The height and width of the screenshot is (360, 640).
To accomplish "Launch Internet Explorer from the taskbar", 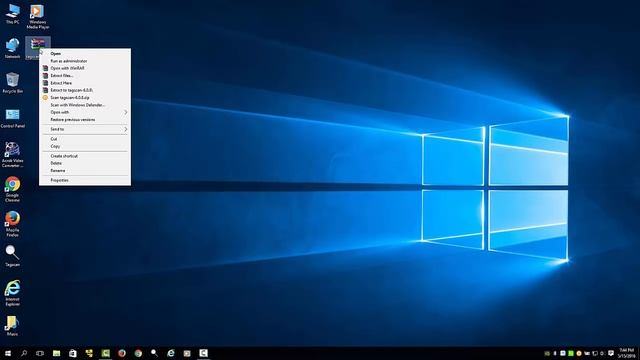I will pyautogui.click(x=171, y=353).
